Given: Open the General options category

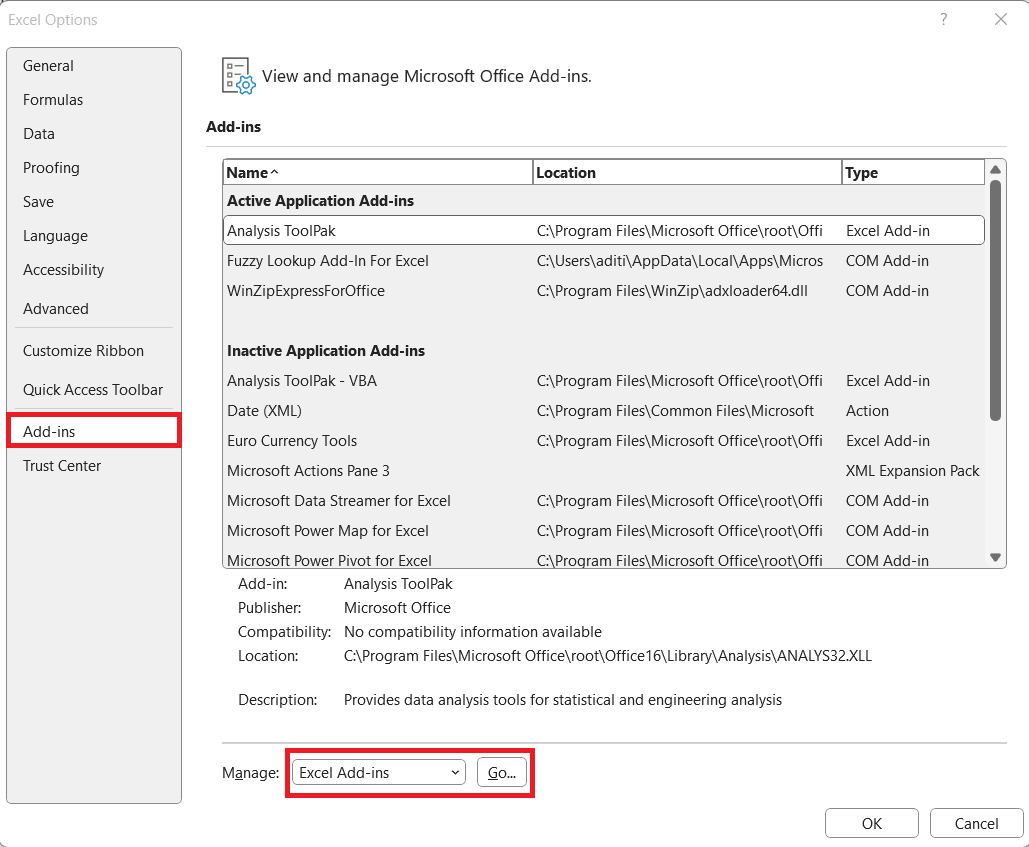Looking at the screenshot, I should [x=94, y=66].
